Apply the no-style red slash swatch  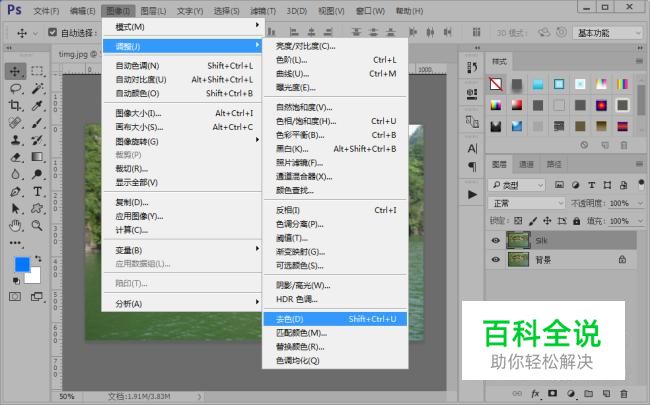tap(496, 84)
